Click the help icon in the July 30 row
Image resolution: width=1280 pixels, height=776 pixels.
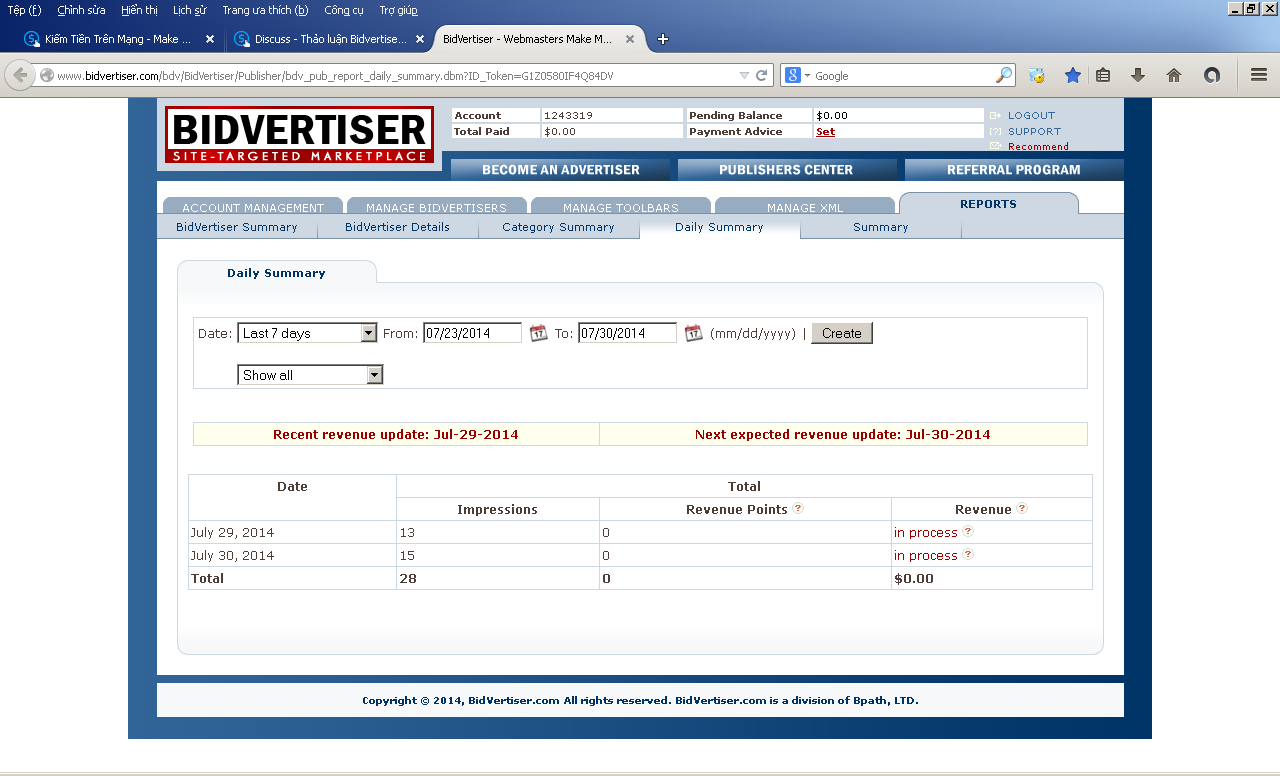[968, 554]
